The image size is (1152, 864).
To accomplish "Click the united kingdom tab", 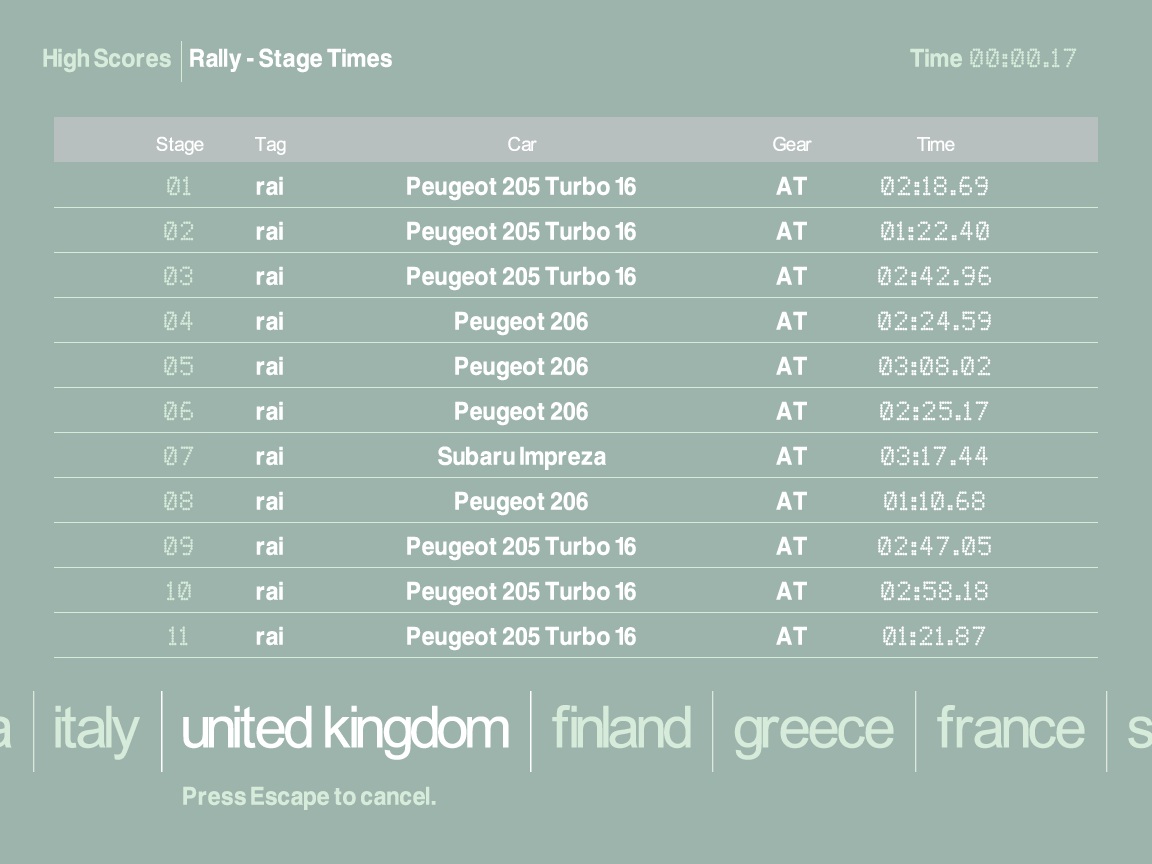I will [345, 729].
